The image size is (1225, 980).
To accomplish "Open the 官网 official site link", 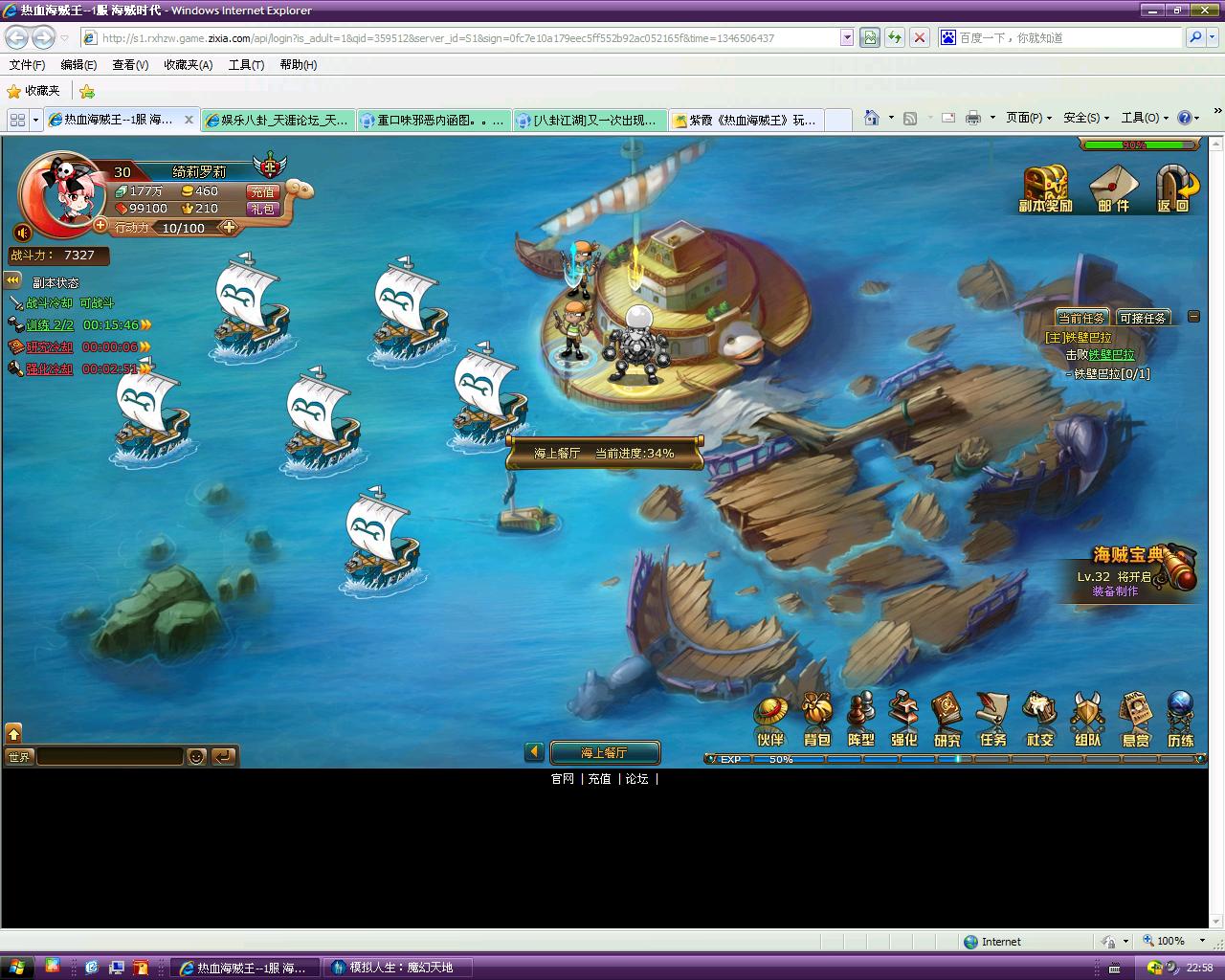I will tap(563, 779).
